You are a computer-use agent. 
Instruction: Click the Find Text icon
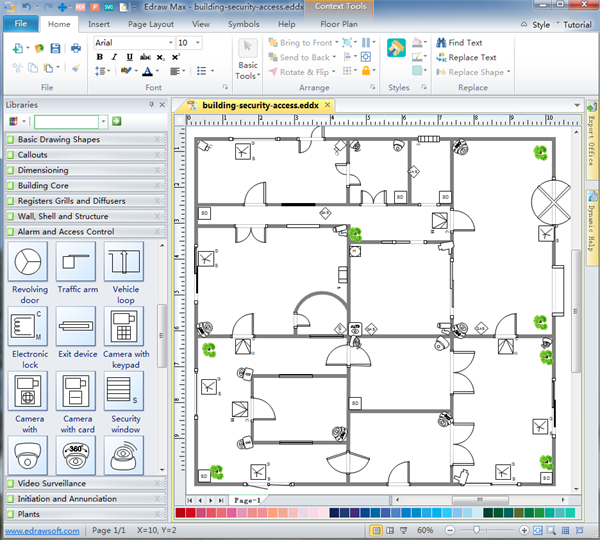440,43
